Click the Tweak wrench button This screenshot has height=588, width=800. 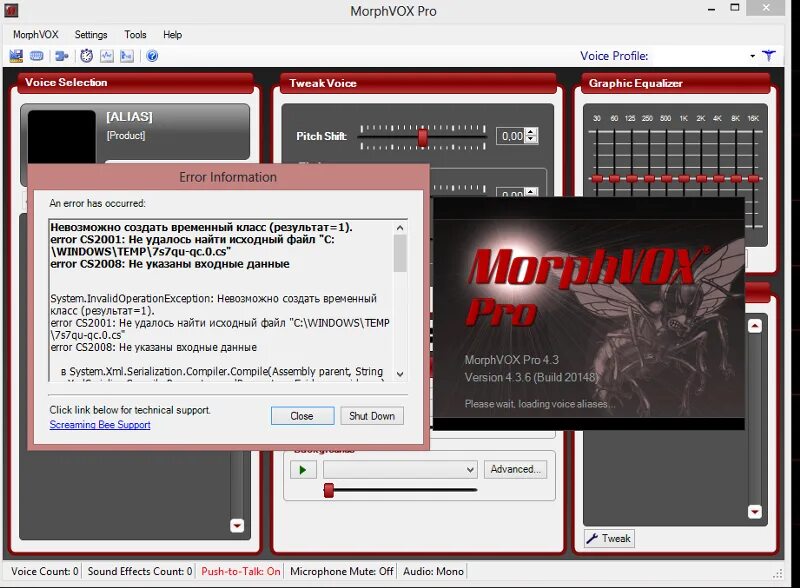(x=609, y=538)
